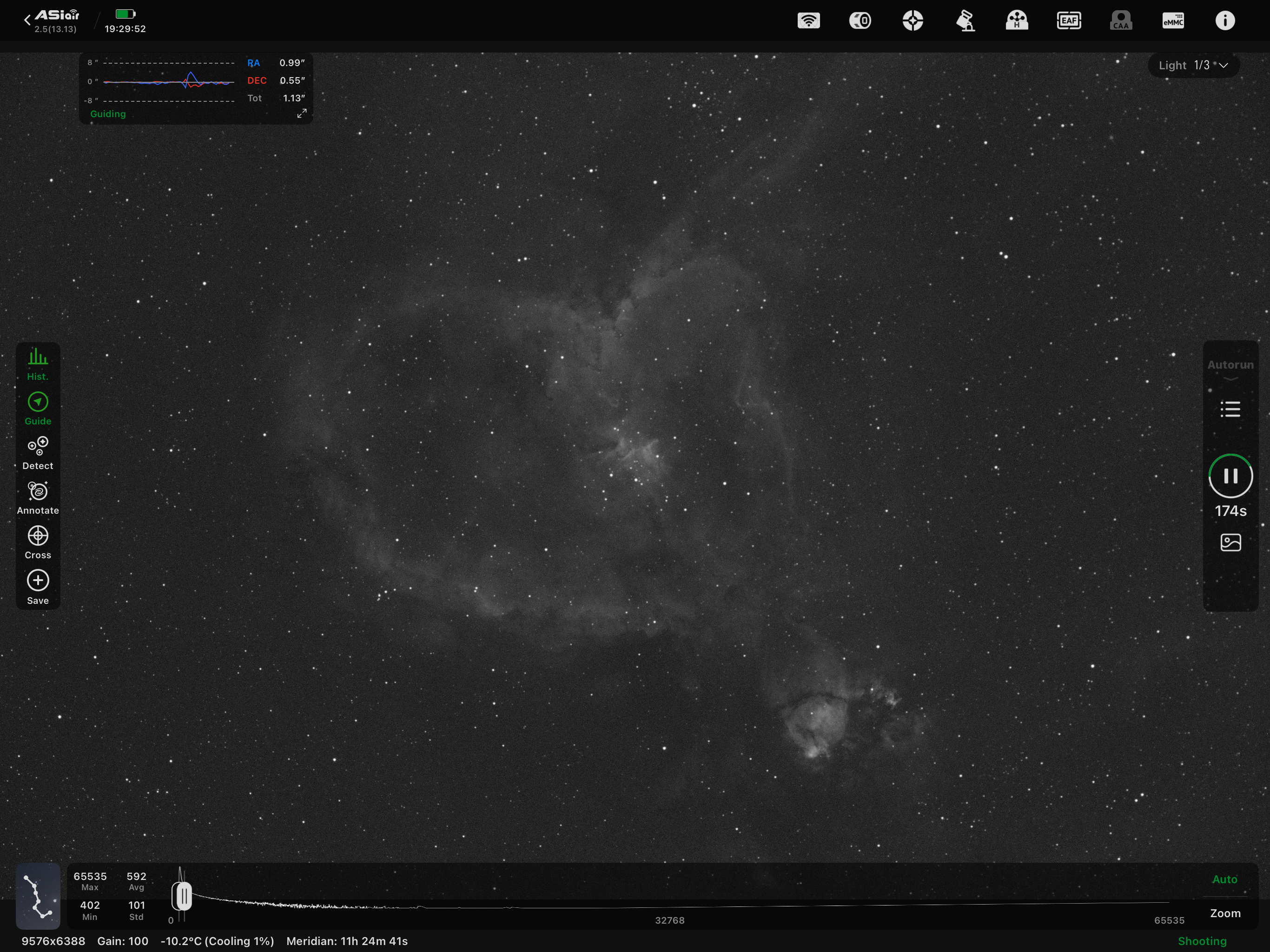Switch to image preview thumbnails
This screenshot has width=1270, height=952.
pos(1230,542)
